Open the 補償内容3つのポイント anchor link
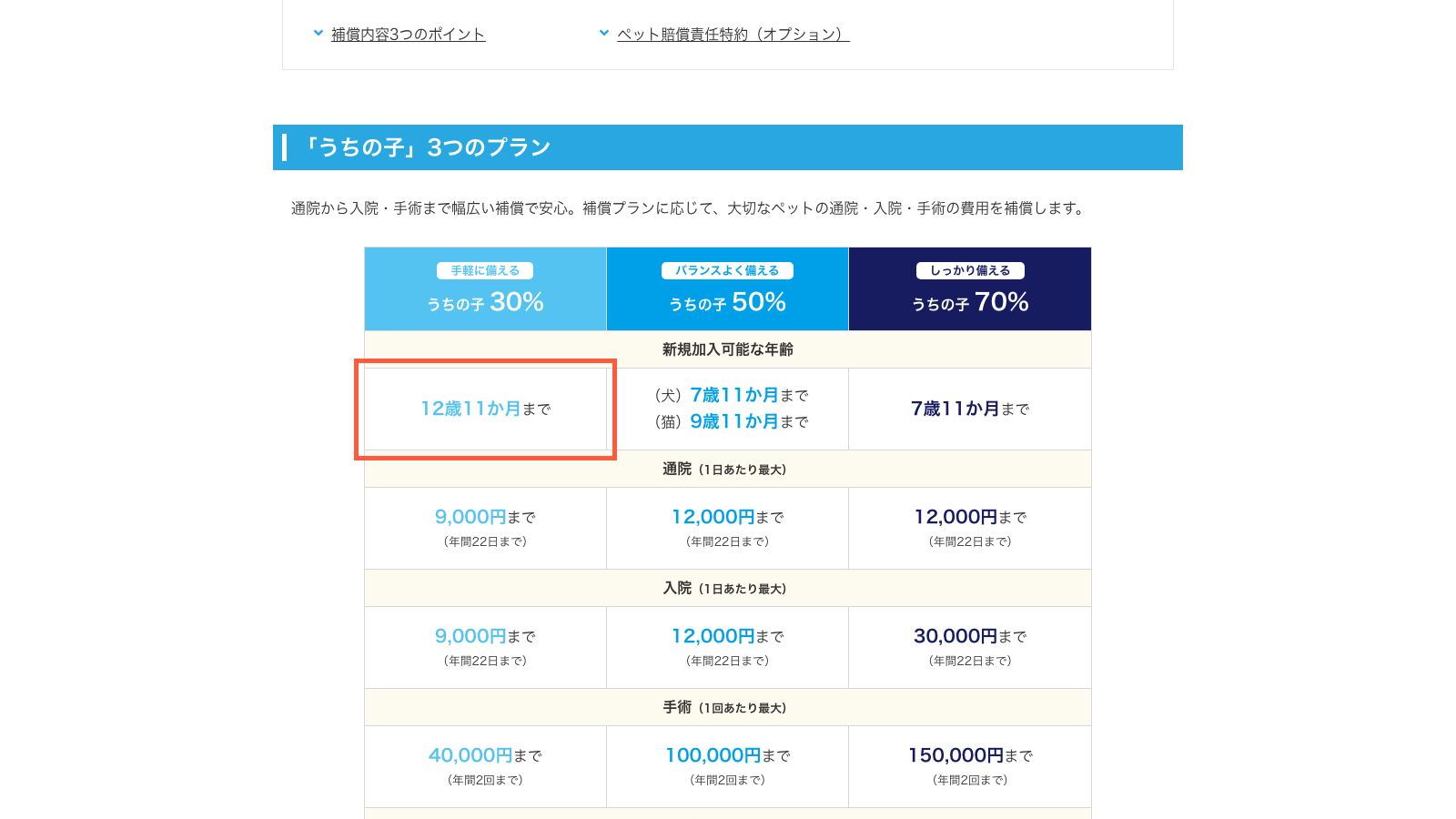Image resolution: width=1456 pixels, height=819 pixels. tap(408, 35)
